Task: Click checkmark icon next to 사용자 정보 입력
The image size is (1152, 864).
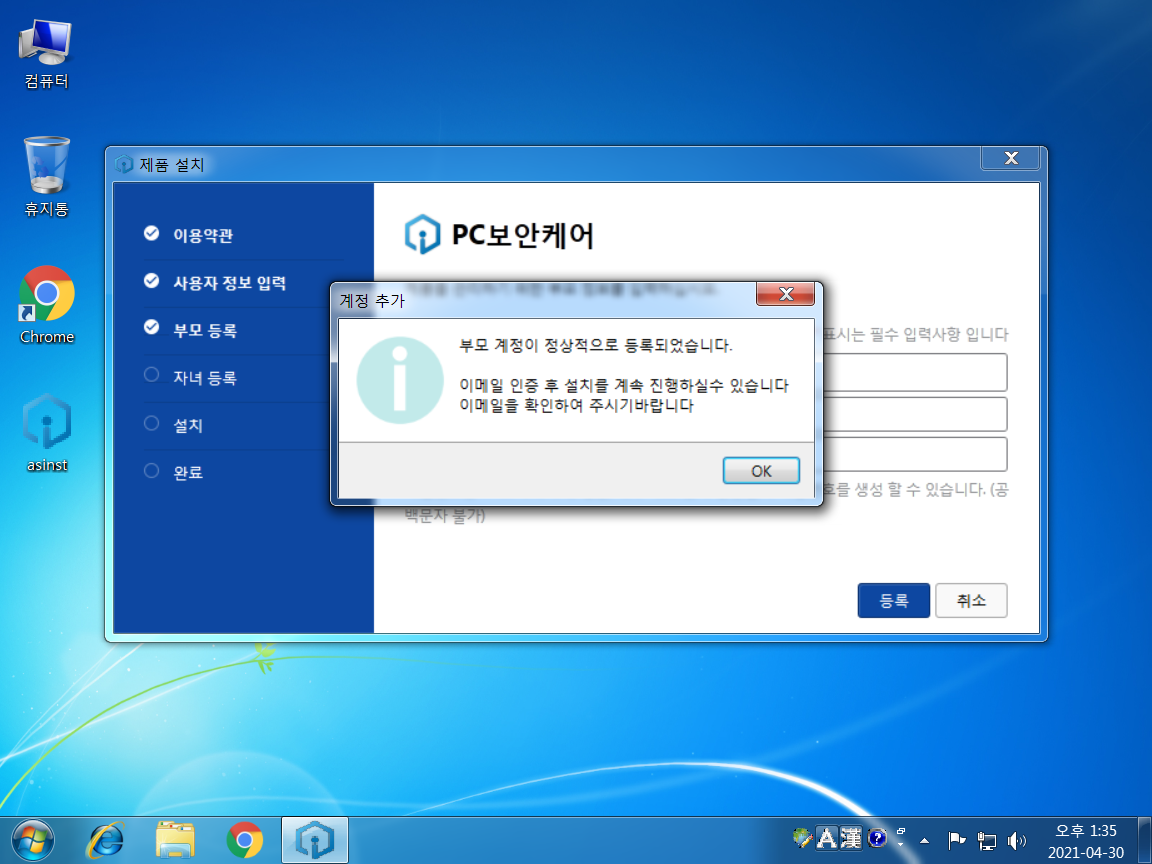Action: point(151,281)
